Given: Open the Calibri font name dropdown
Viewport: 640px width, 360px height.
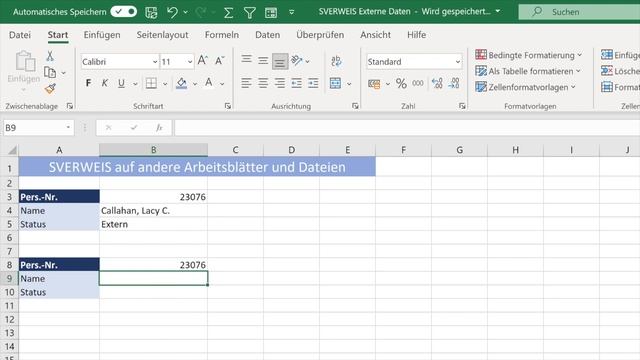Looking at the screenshot, I should coord(155,62).
